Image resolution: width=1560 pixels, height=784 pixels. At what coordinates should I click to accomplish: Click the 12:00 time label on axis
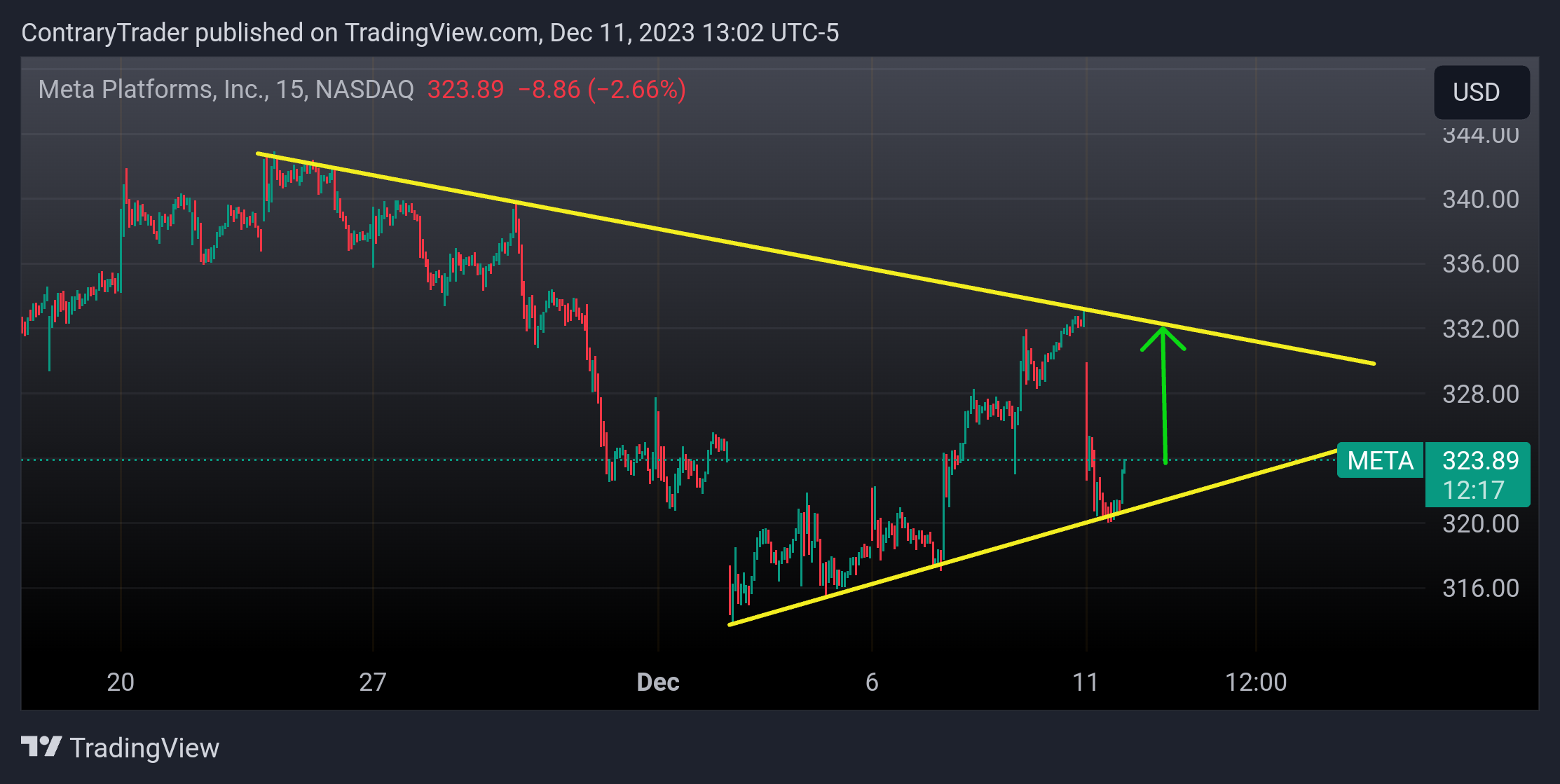tap(1256, 682)
